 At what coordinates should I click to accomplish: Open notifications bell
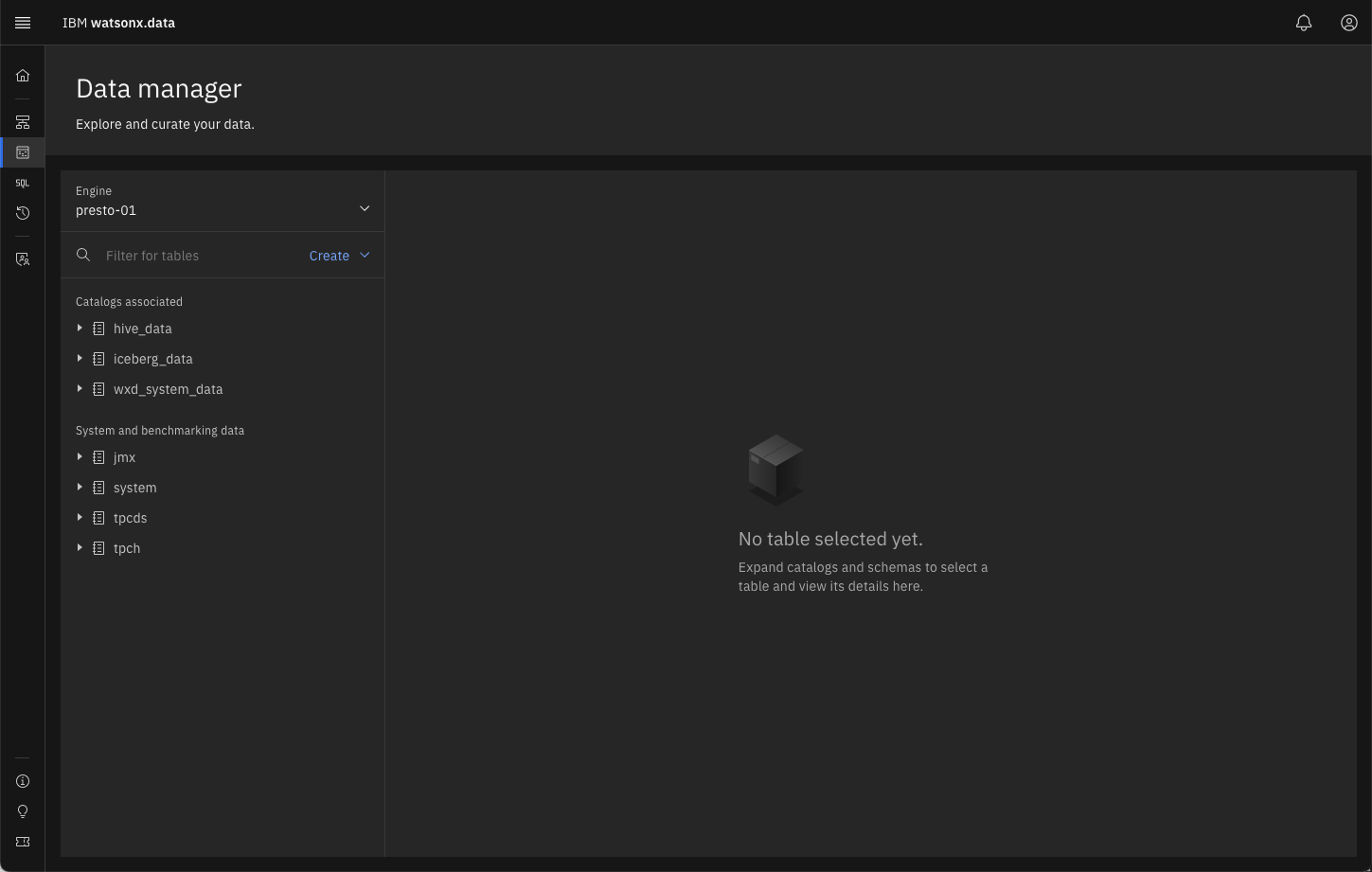(x=1304, y=23)
